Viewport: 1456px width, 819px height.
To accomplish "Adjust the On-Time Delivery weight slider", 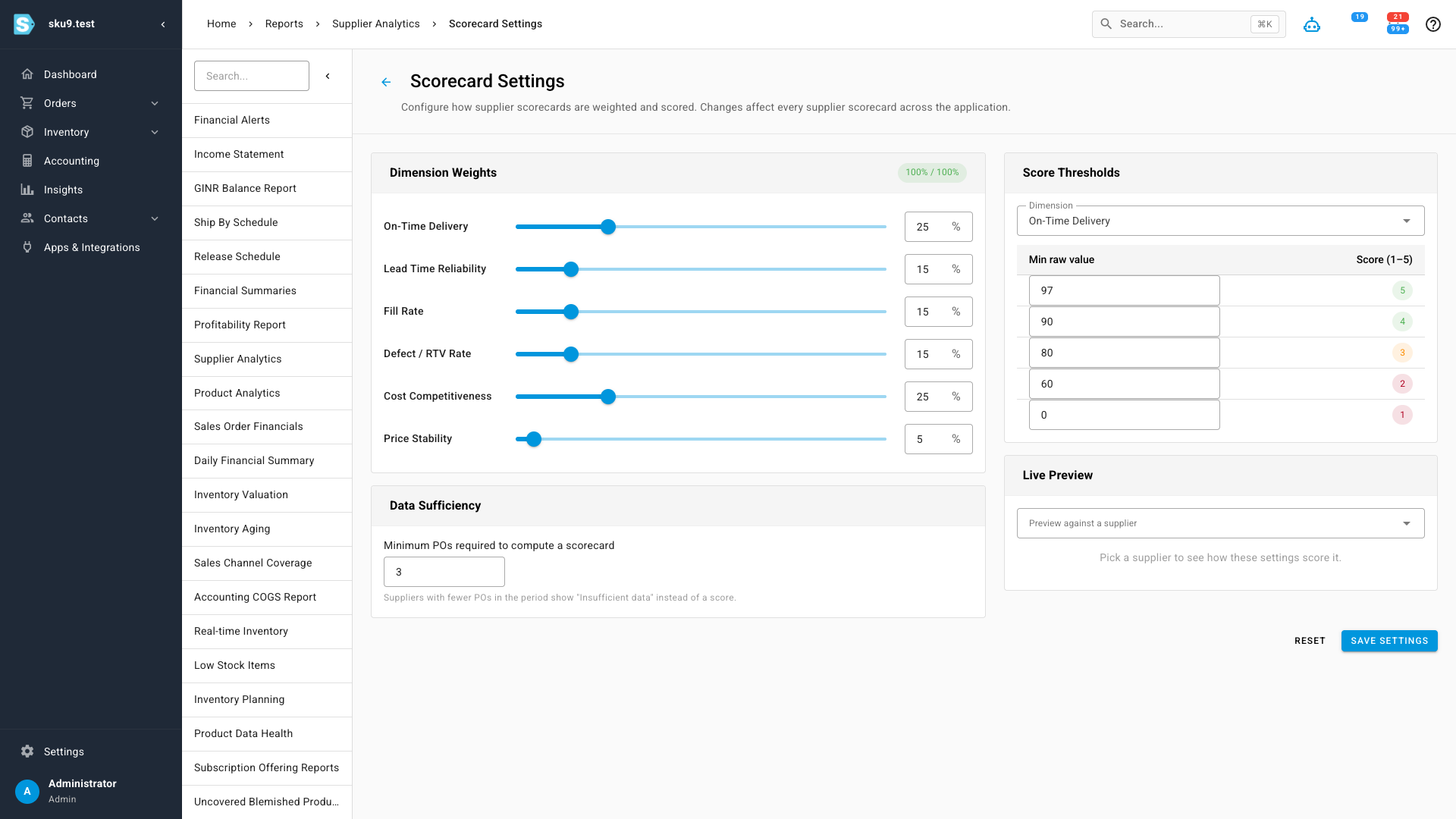I will 608,227.
